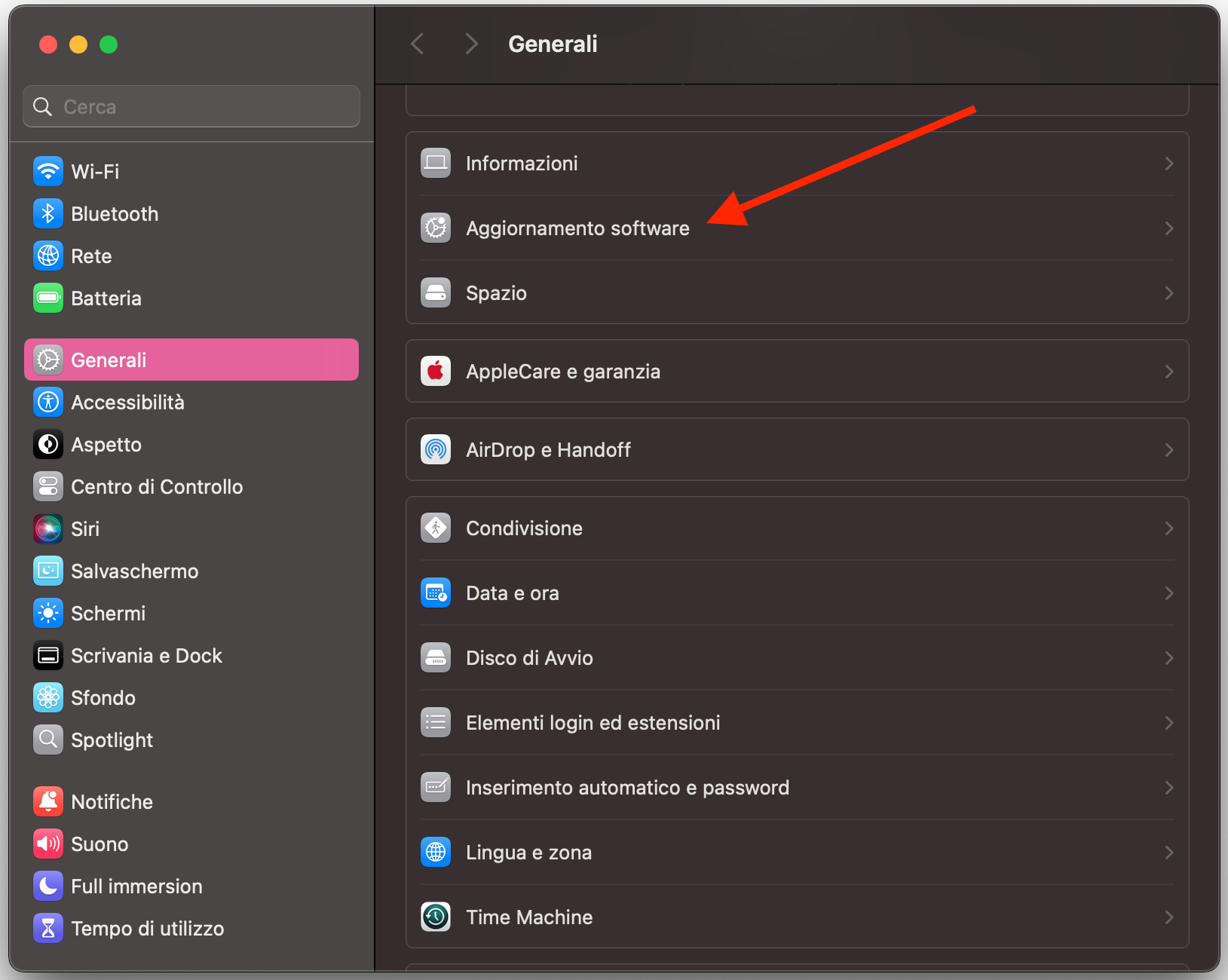The height and width of the screenshot is (980, 1228).
Task: Expand the Informazioni row chevron
Action: click(x=1169, y=163)
